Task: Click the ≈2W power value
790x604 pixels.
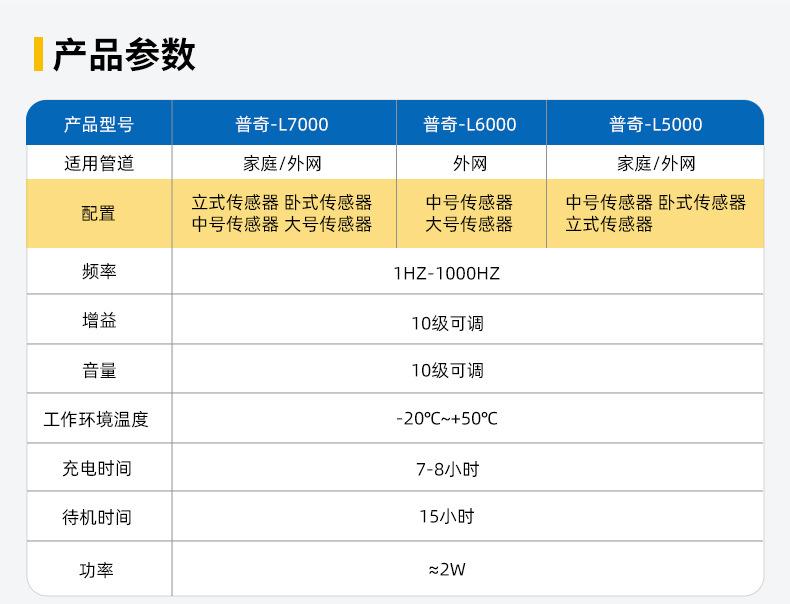Action: click(x=446, y=570)
